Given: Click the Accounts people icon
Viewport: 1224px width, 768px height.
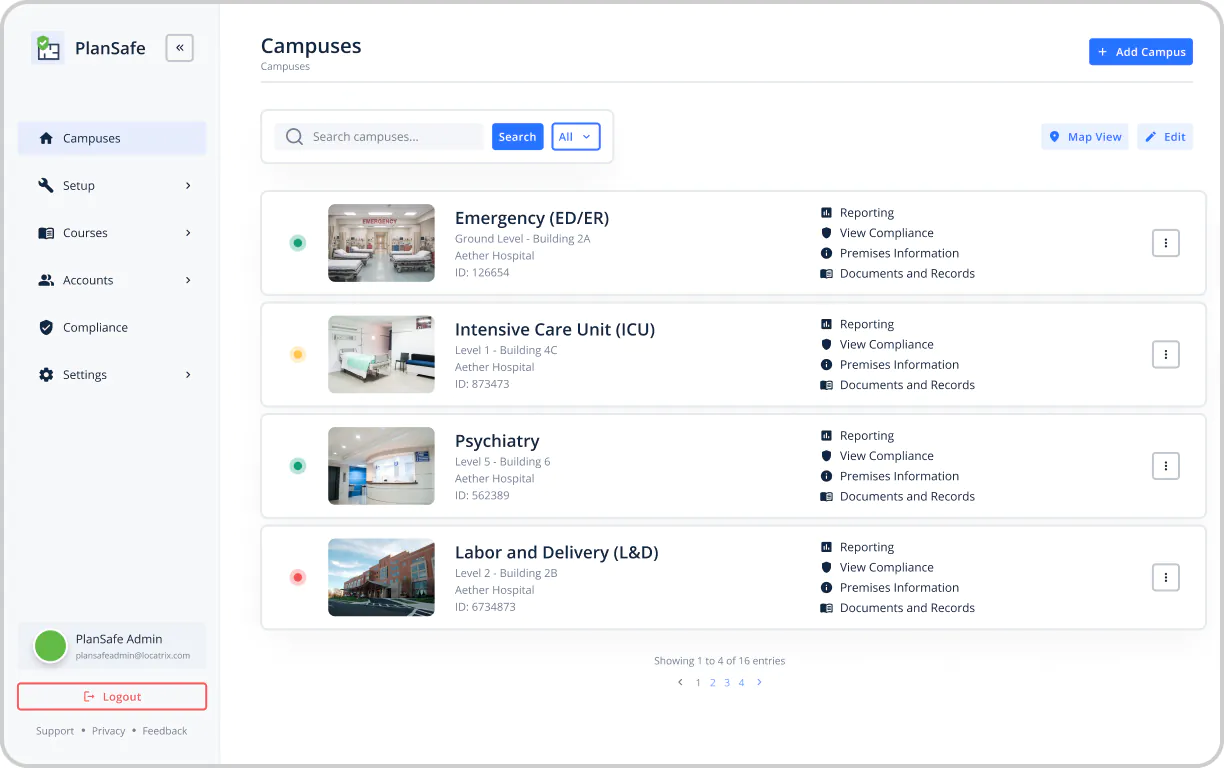Looking at the screenshot, I should (47, 280).
